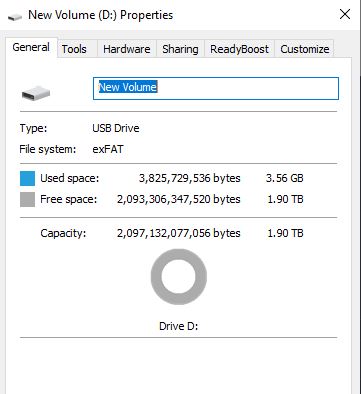
Task: Click the Capacity bytes value
Action: click(179, 233)
